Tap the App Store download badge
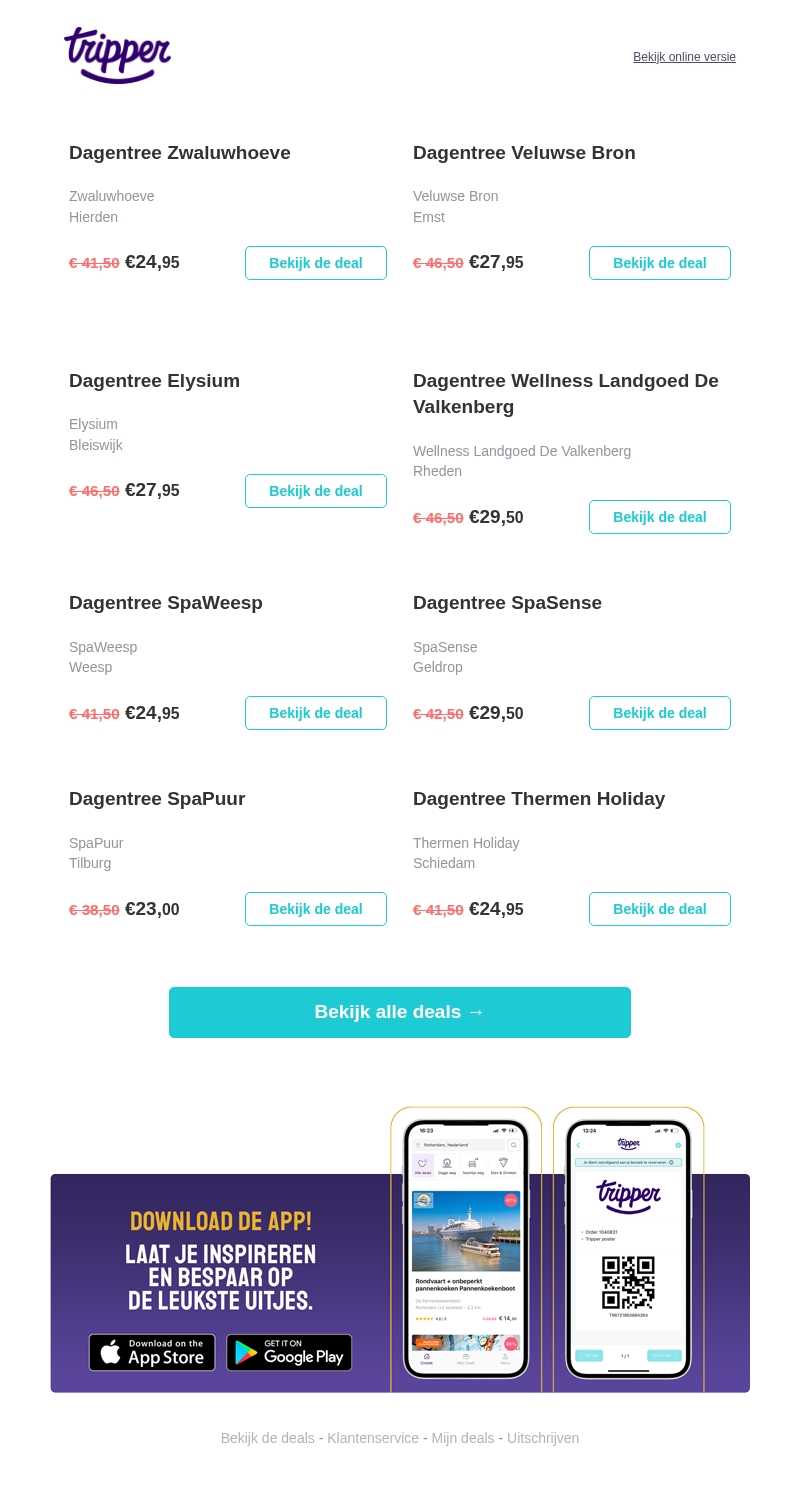 (152, 1352)
